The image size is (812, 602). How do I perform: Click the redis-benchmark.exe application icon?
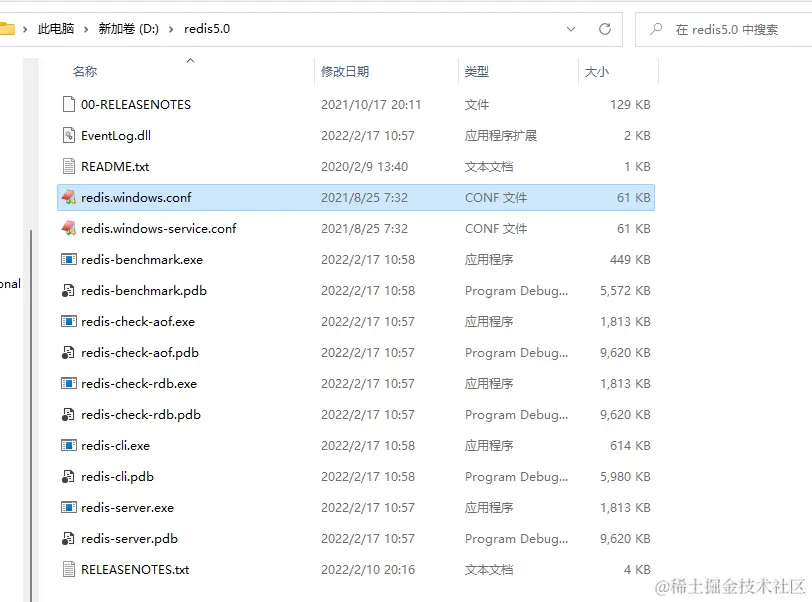tap(69, 260)
